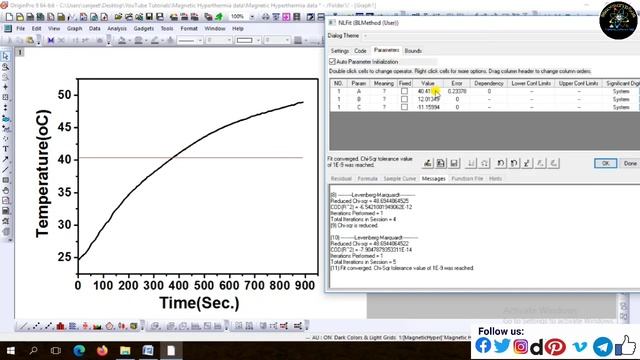Click the Scatter plot icon in bottom toolbar
The width and height of the screenshot is (640, 360).
point(36,326)
